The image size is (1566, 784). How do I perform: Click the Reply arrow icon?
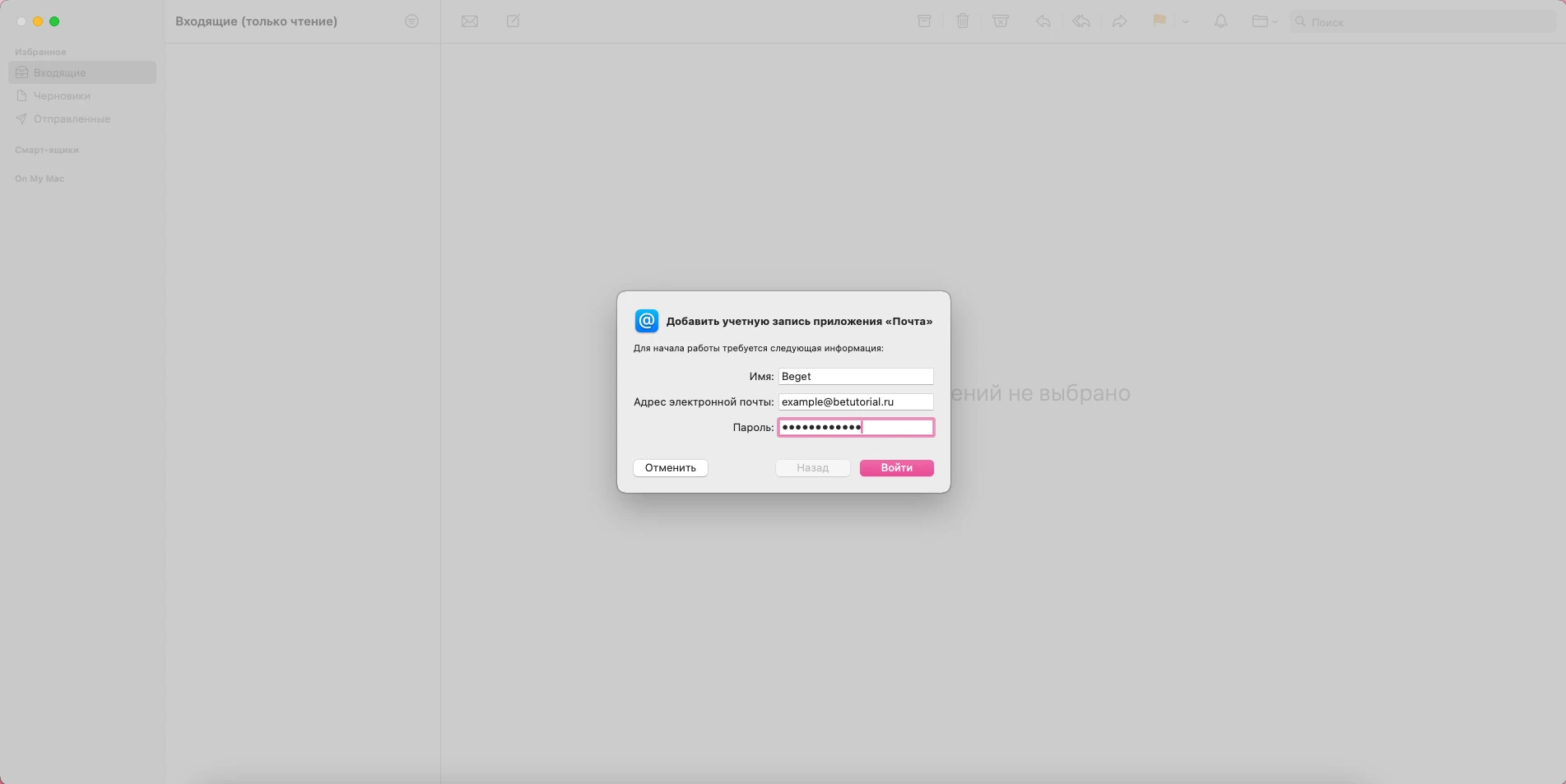tap(1043, 21)
